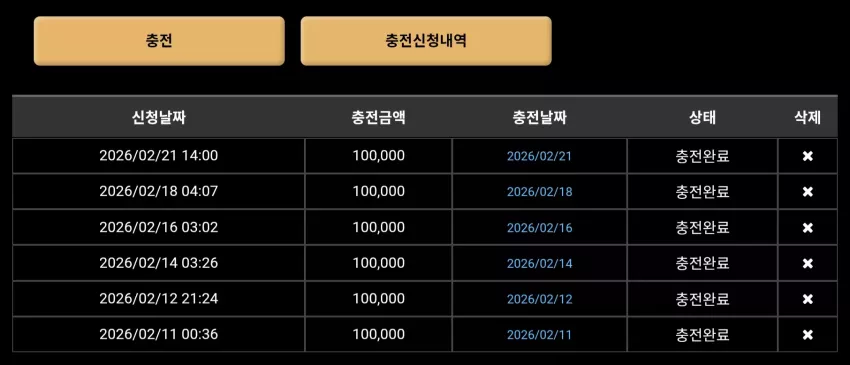The image size is (850, 365).
Task: Open the 2026/02/12 charge date link
Action: click(539, 299)
